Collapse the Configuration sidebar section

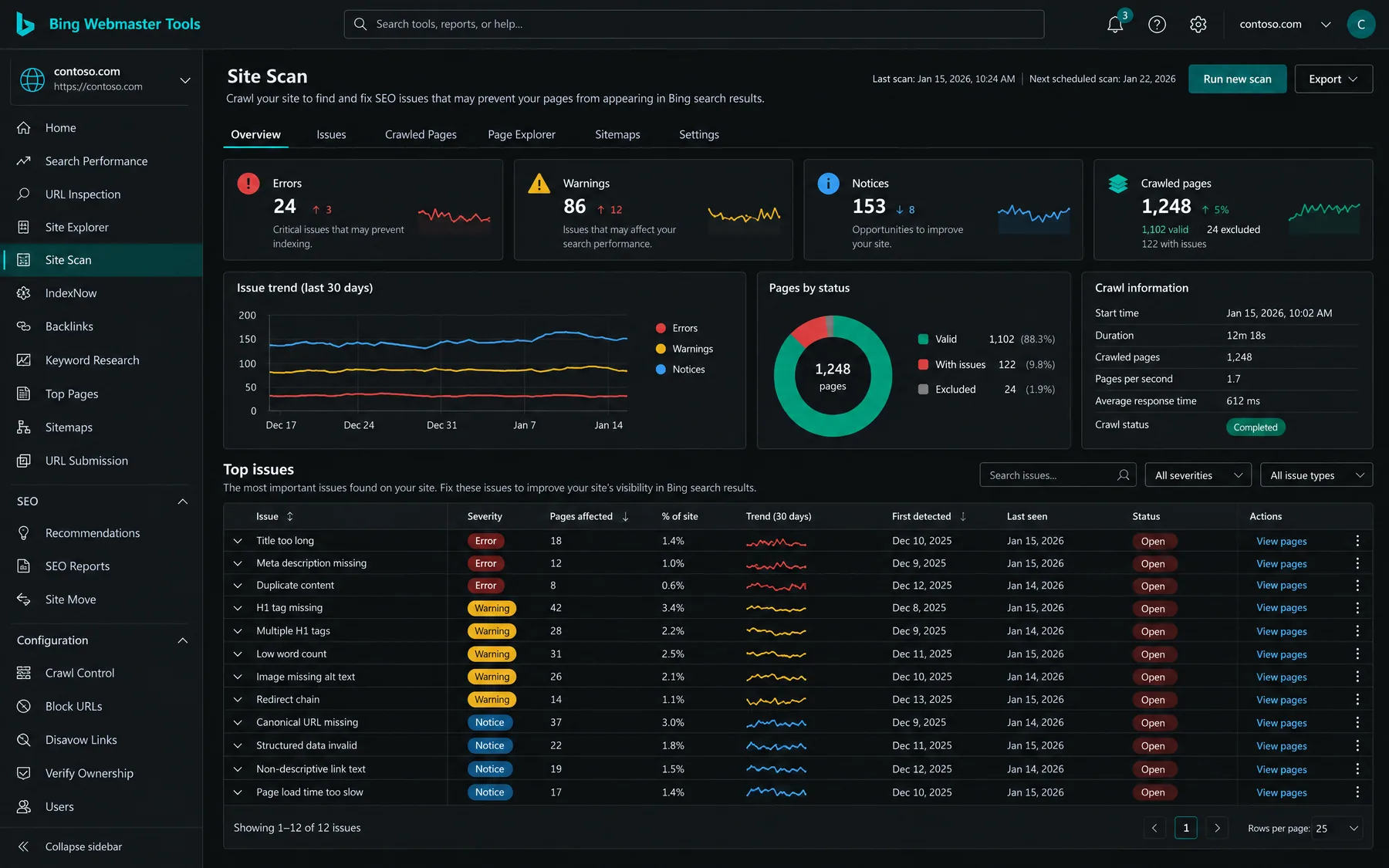tap(183, 640)
